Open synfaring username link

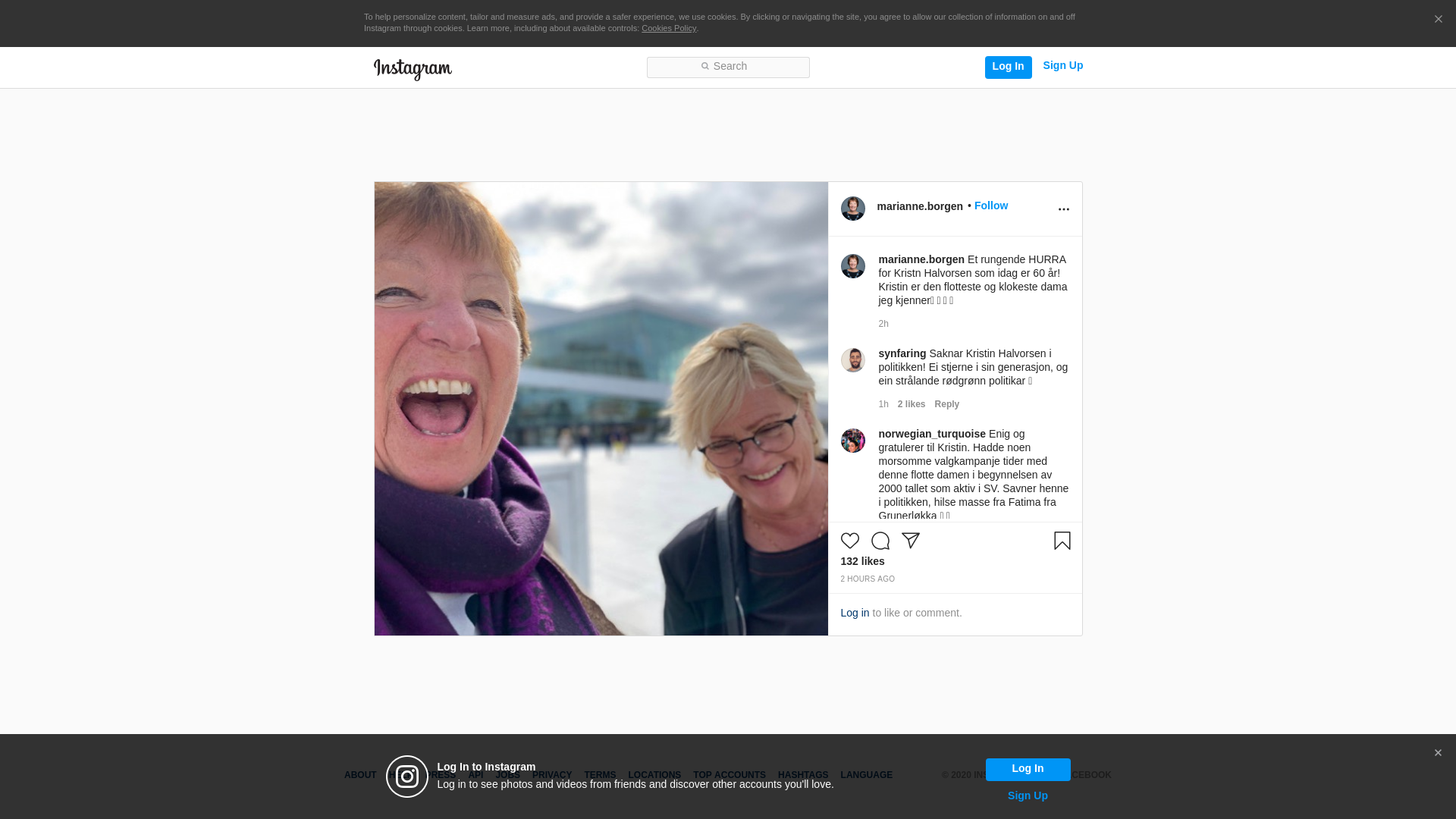coord(902,353)
